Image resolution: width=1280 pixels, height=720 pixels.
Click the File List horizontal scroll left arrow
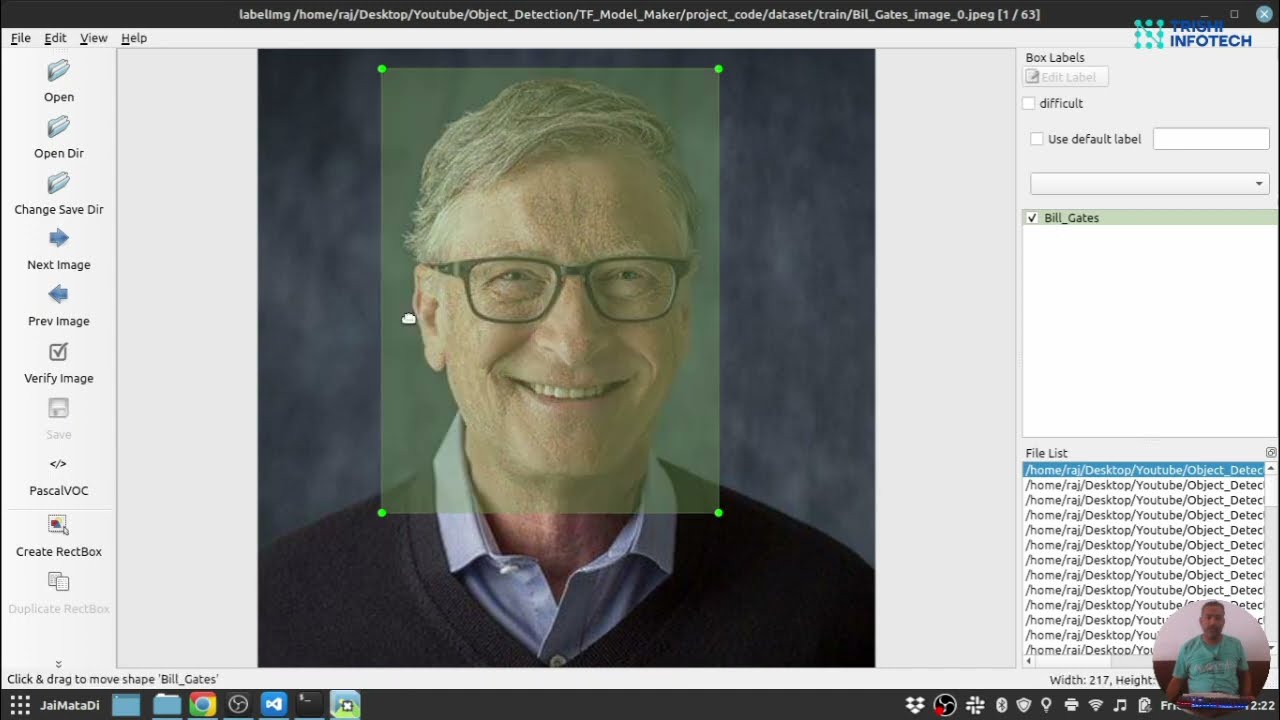(1029, 661)
